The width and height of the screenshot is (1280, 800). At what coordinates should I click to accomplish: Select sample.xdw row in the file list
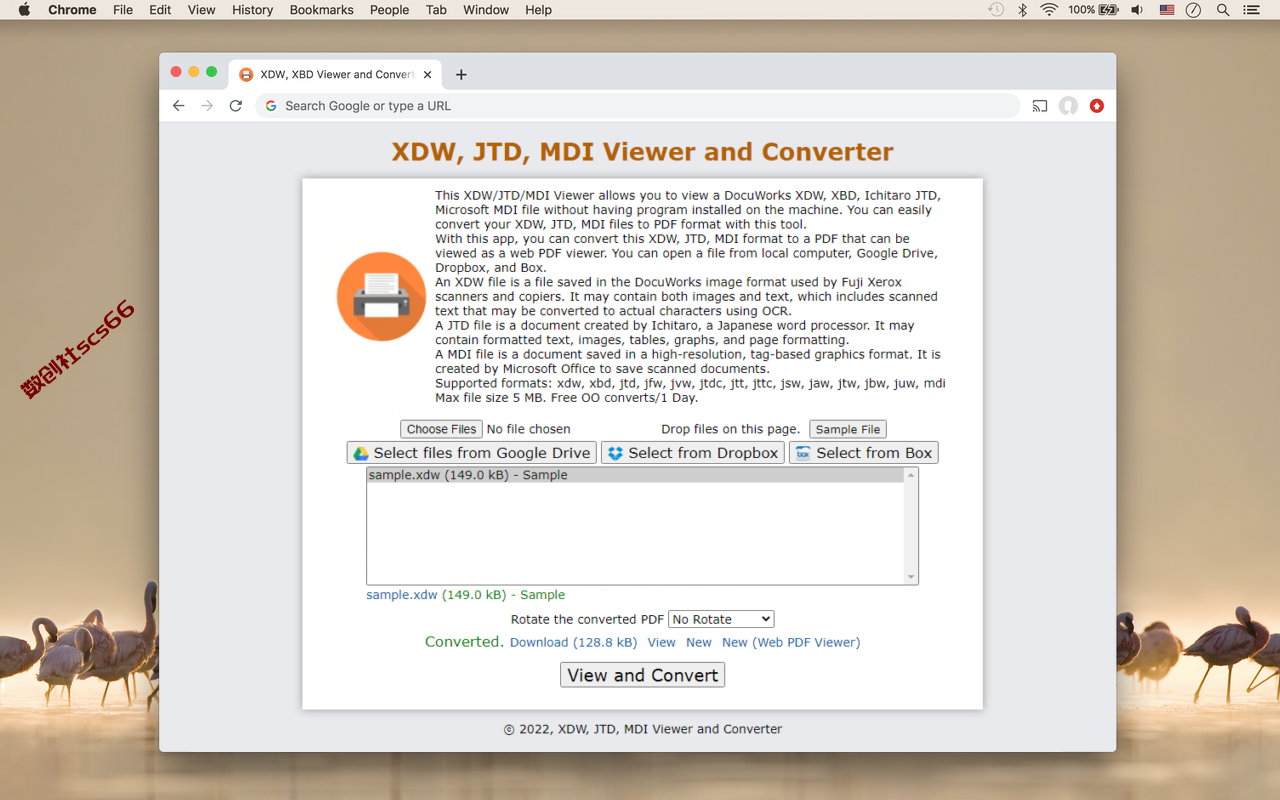point(636,475)
